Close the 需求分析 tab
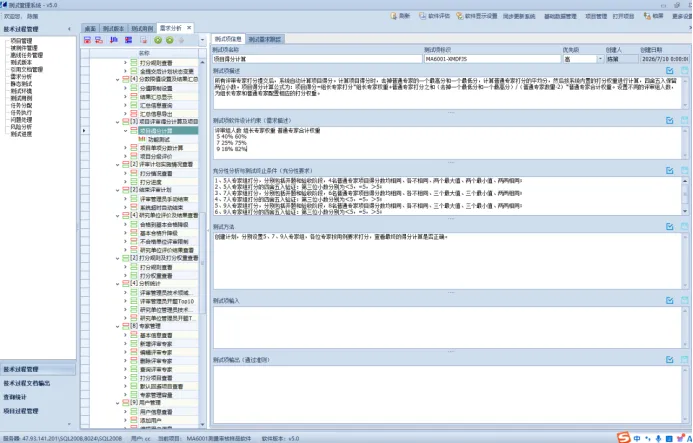The height and width of the screenshot is (443, 693). [x=189, y=27]
